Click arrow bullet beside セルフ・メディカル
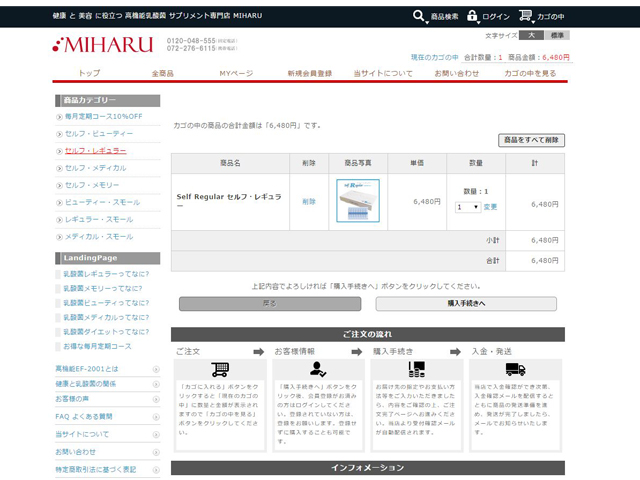This screenshot has width=640, height=480. point(59,169)
